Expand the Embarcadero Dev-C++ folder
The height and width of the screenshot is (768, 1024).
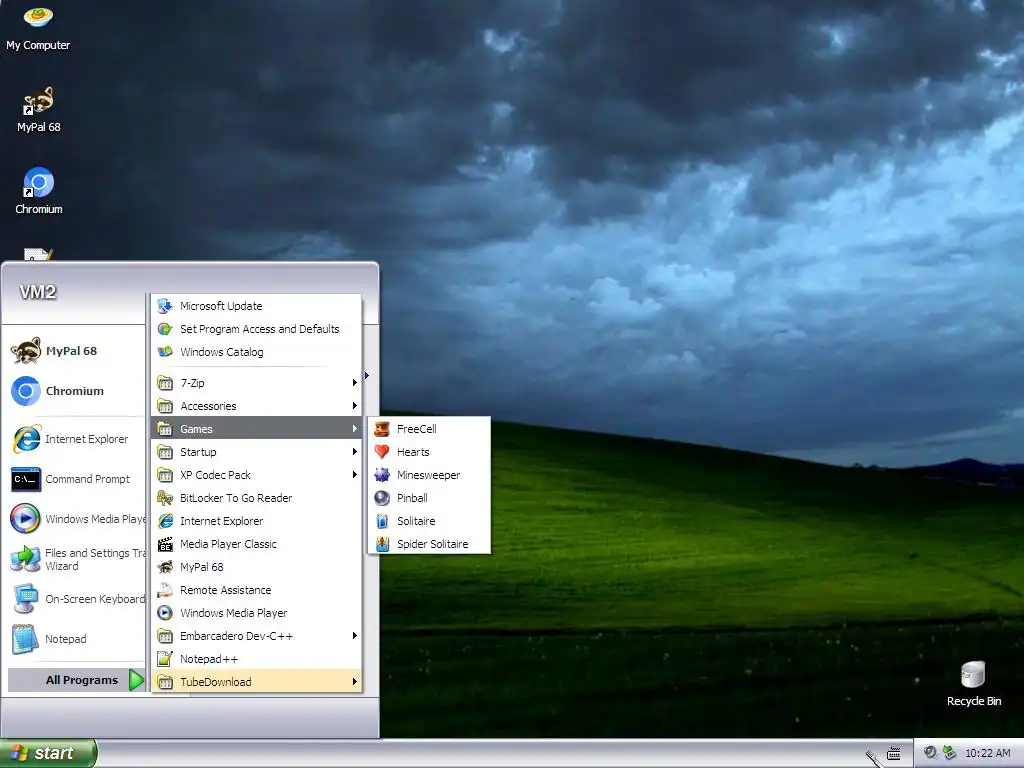point(256,636)
